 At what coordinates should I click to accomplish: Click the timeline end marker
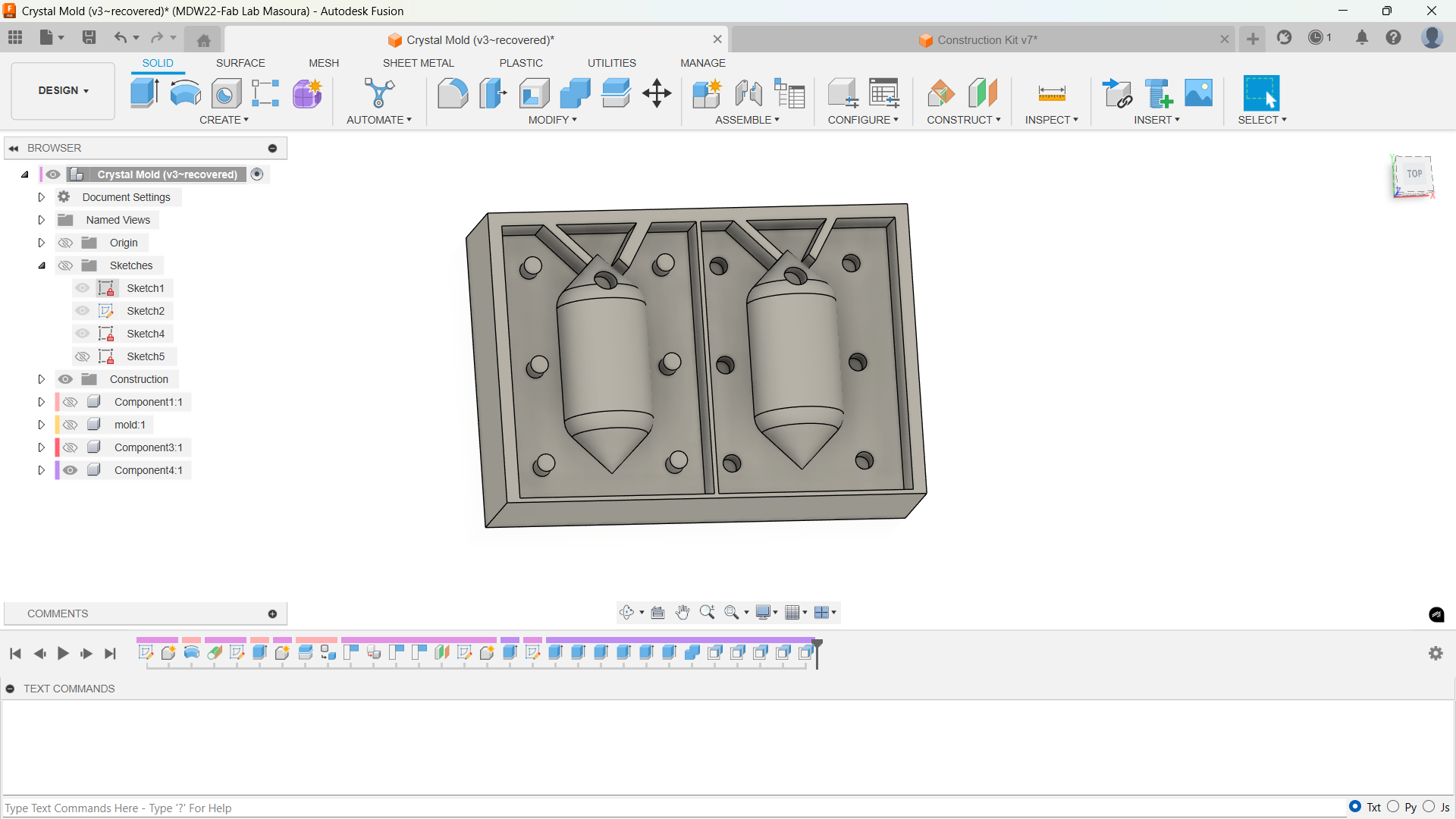tap(817, 653)
